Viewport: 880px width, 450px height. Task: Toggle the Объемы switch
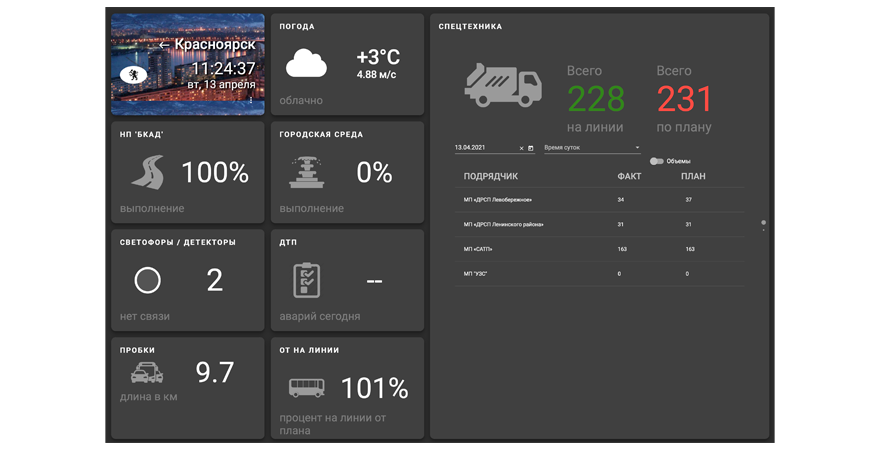click(x=657, y=161)
